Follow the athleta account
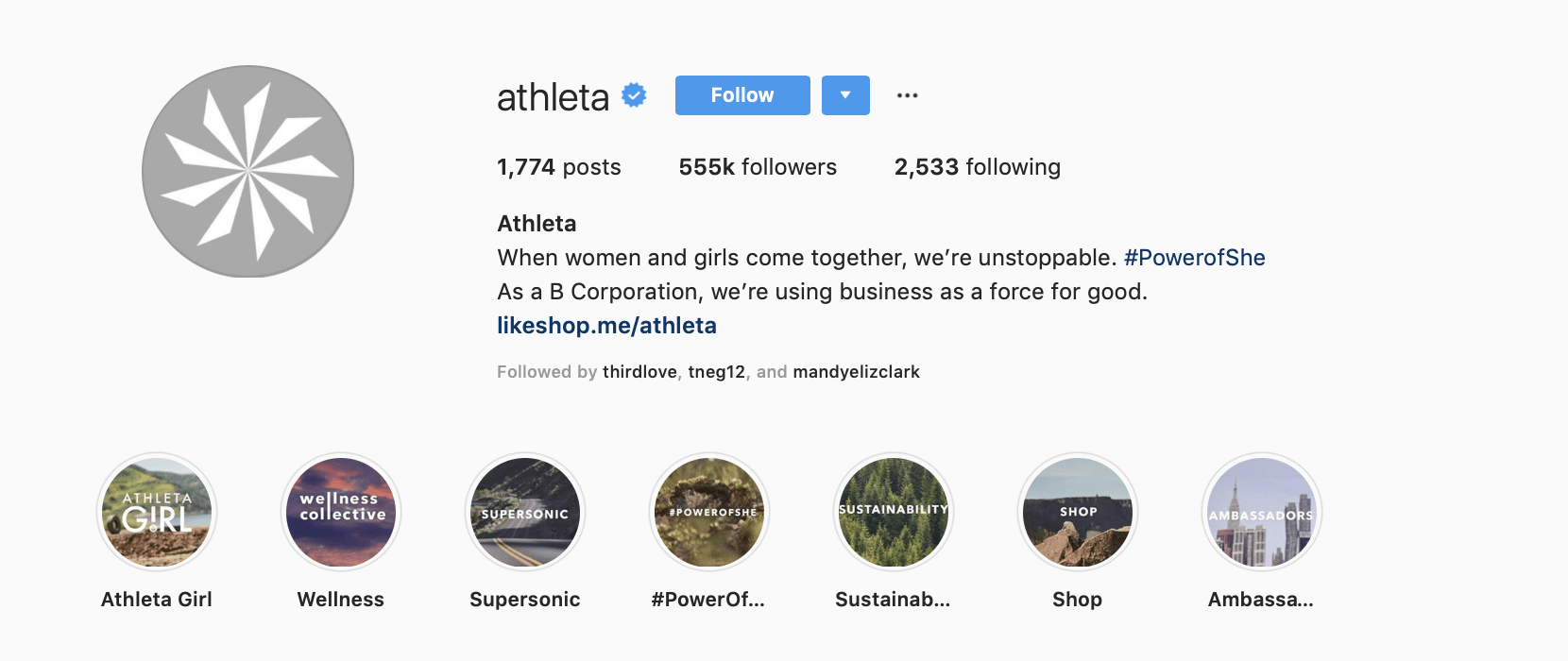 click(742, 95)
